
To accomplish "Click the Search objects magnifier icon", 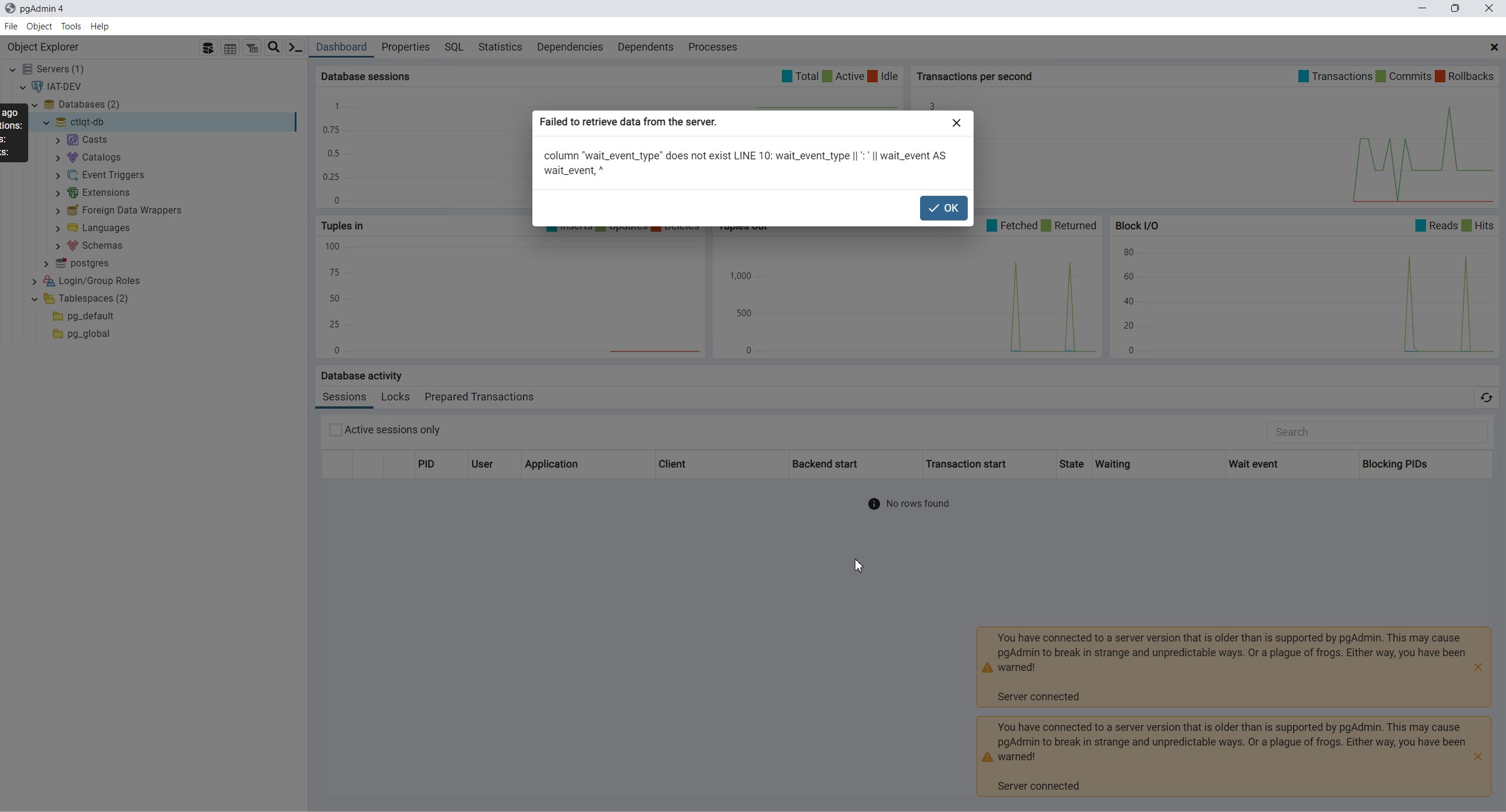I will click(274, 48).
